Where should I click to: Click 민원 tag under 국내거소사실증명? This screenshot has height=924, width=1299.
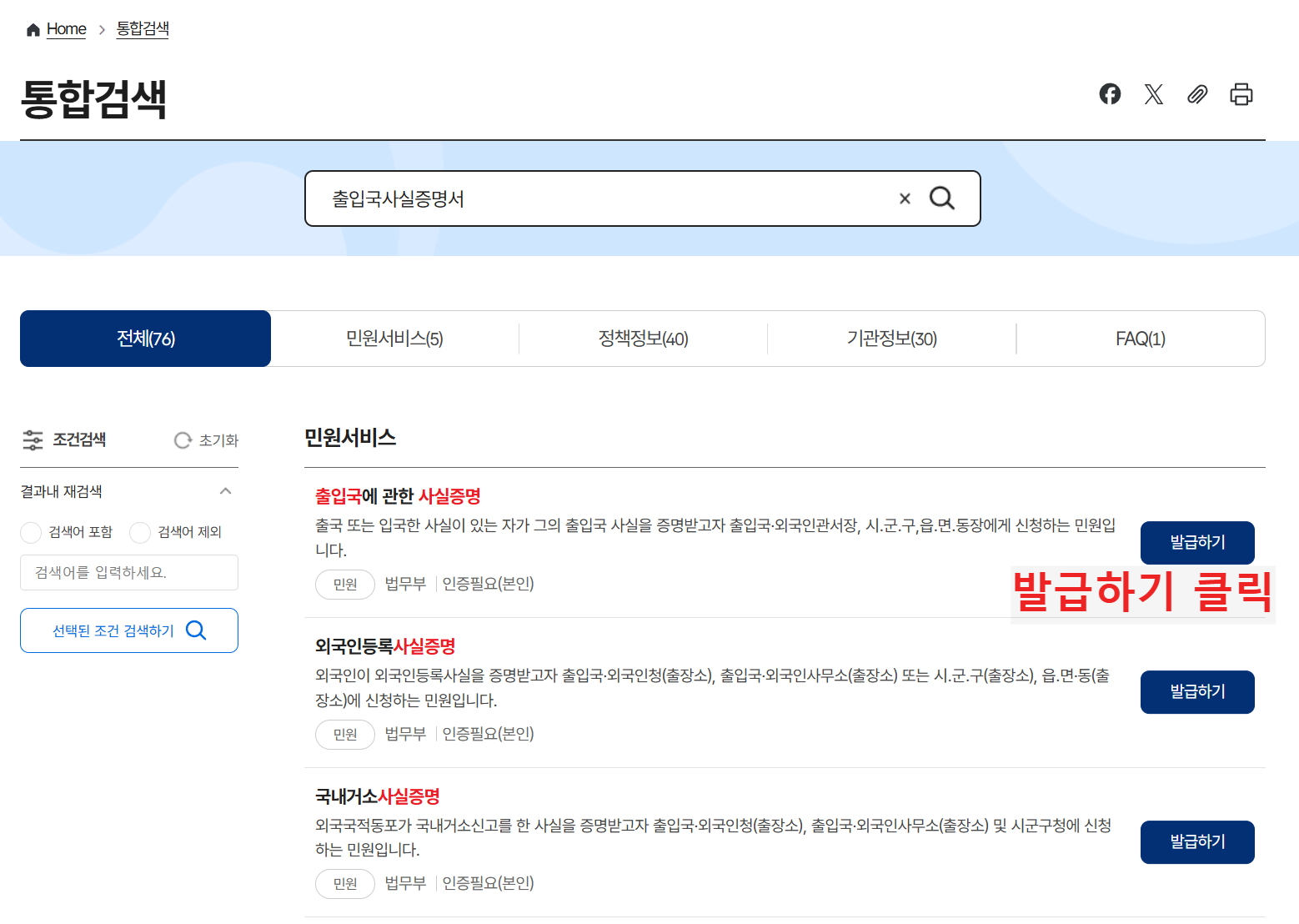[345, 884]
